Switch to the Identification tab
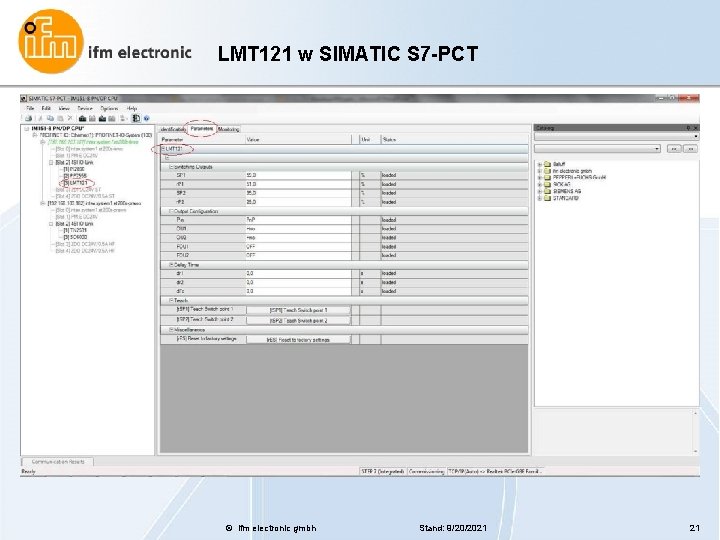 click(172, 129)
